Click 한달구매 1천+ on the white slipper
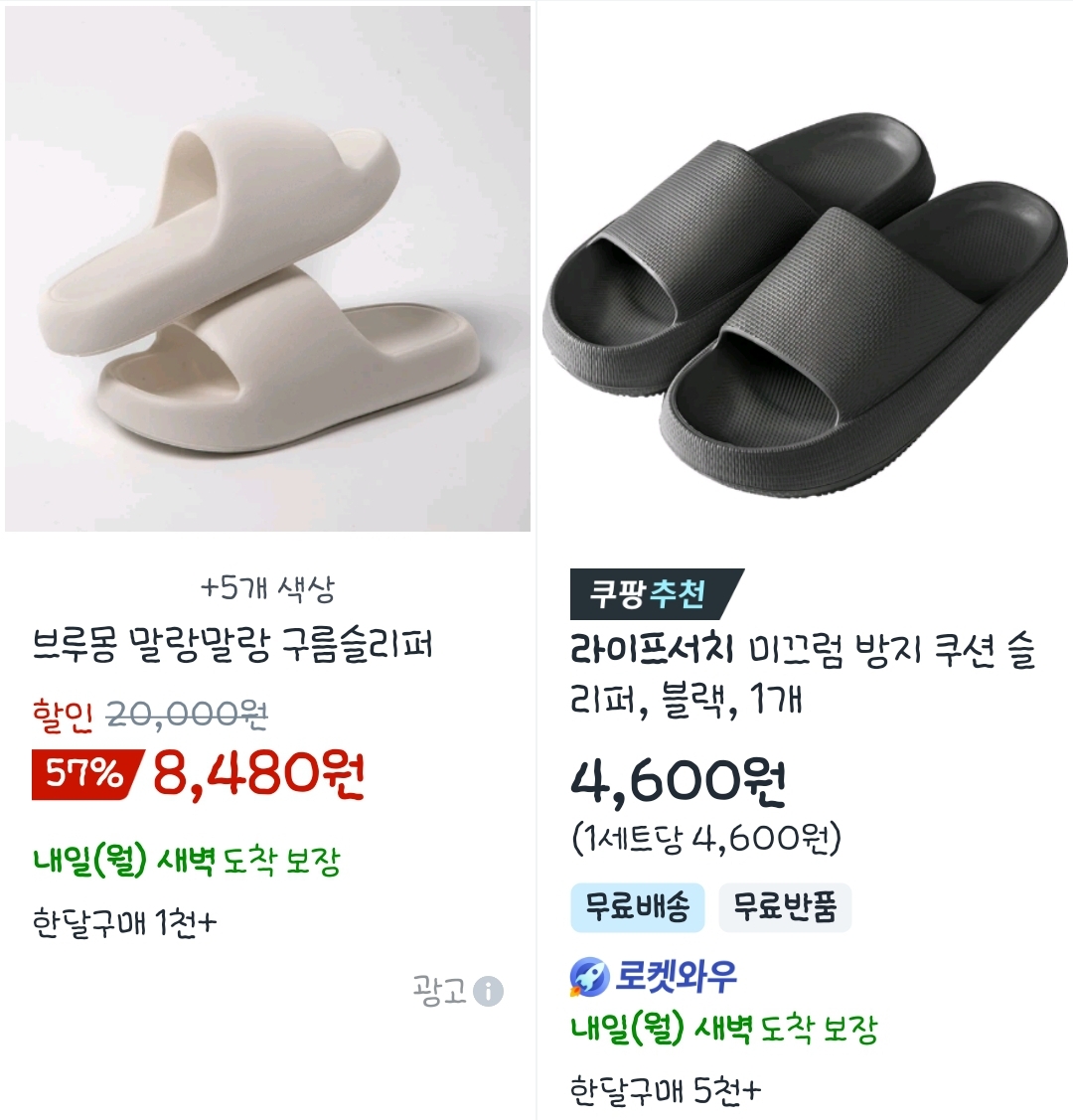This screenshot has width=1073, height=1120. [124, 923]
